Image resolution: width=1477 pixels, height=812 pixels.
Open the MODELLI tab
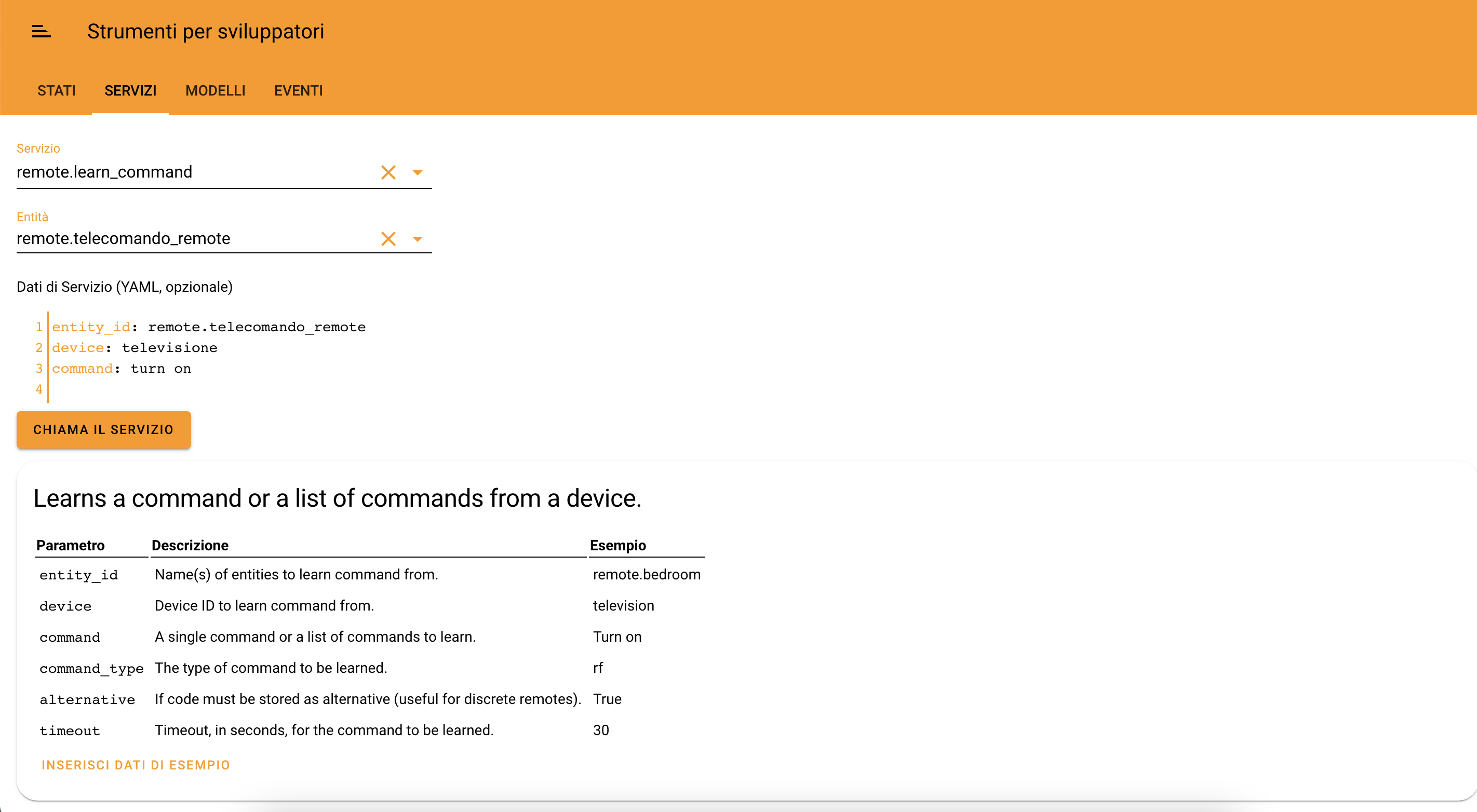pyautogui.click(x=215, y=90)
